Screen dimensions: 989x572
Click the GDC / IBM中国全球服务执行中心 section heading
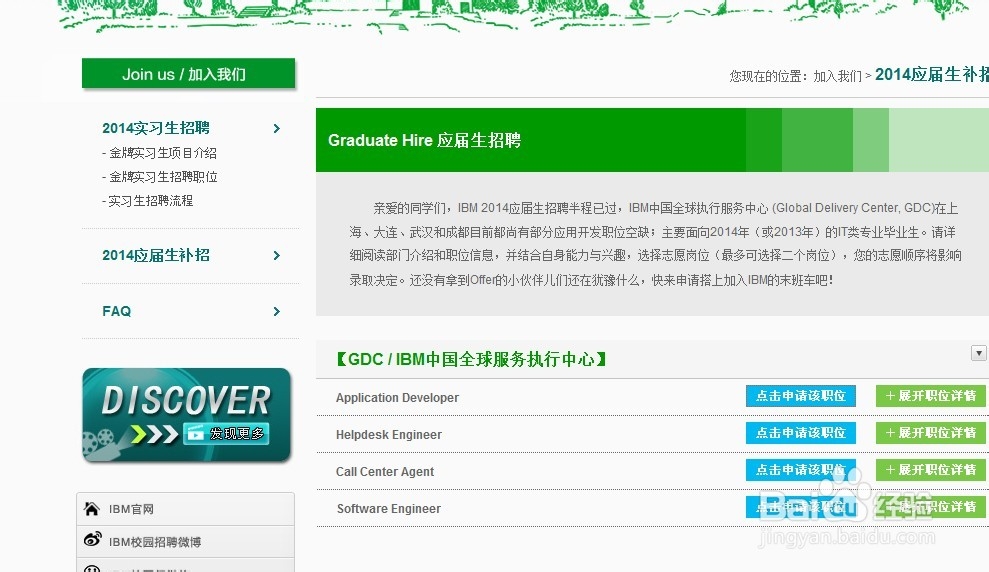click(471, 359)
